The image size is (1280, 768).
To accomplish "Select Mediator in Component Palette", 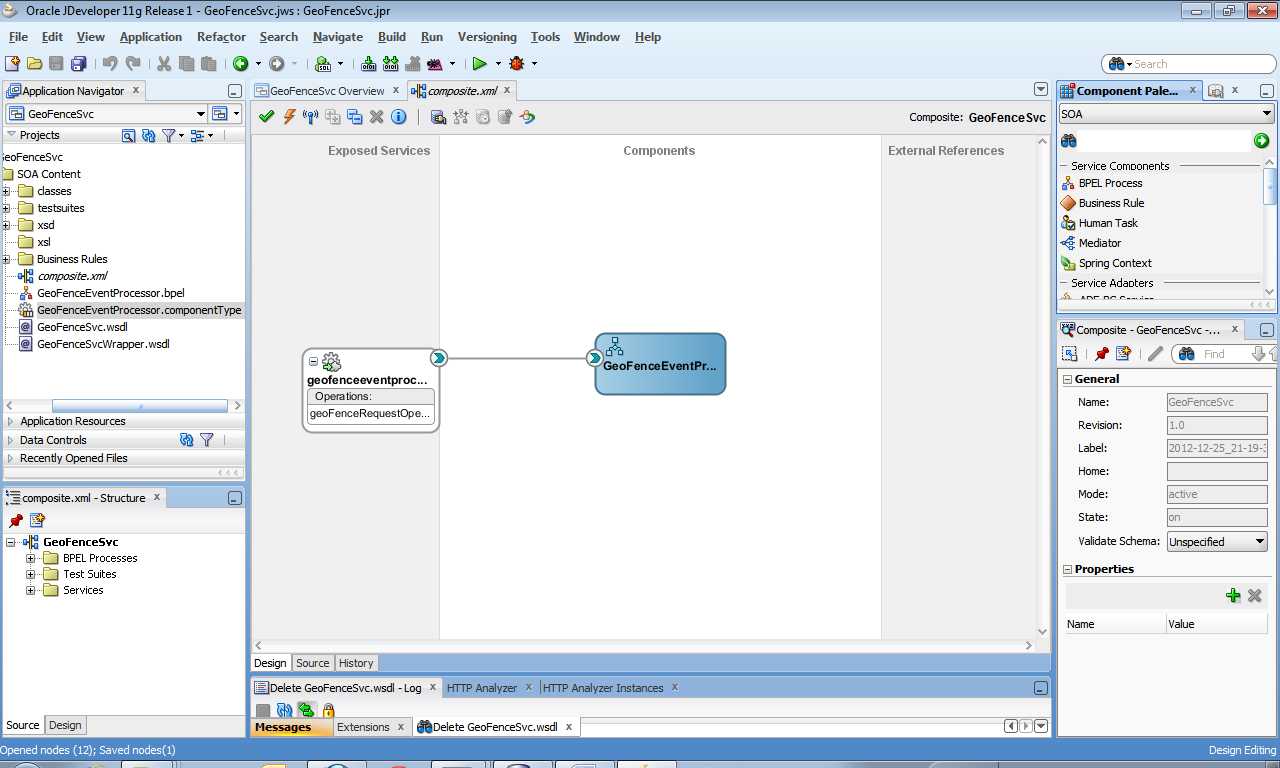I will coord(1100,243).
